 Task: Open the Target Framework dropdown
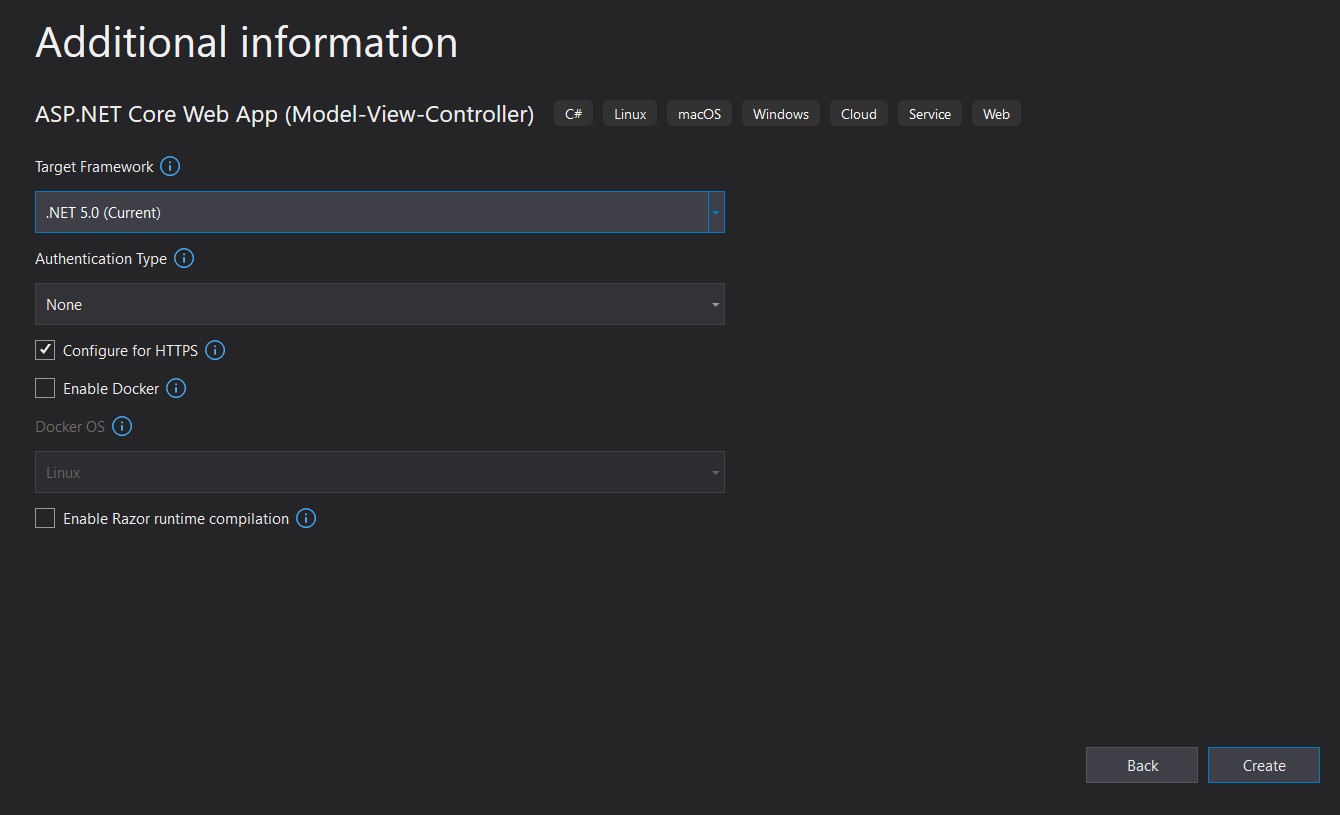[380, 212]
